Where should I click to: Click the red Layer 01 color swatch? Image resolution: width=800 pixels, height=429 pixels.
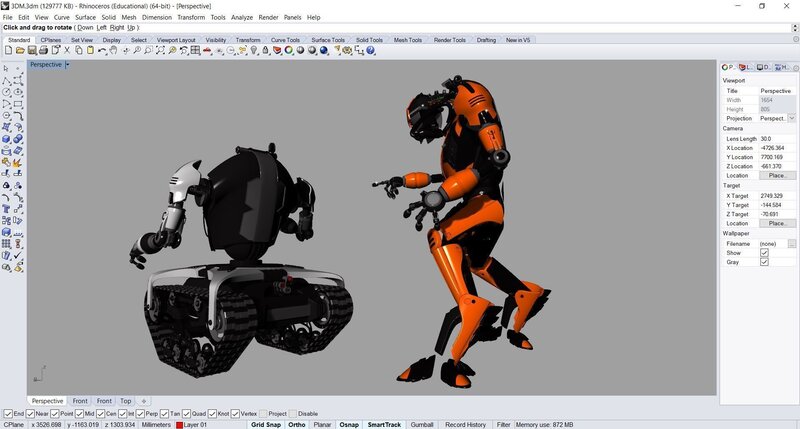180,425
